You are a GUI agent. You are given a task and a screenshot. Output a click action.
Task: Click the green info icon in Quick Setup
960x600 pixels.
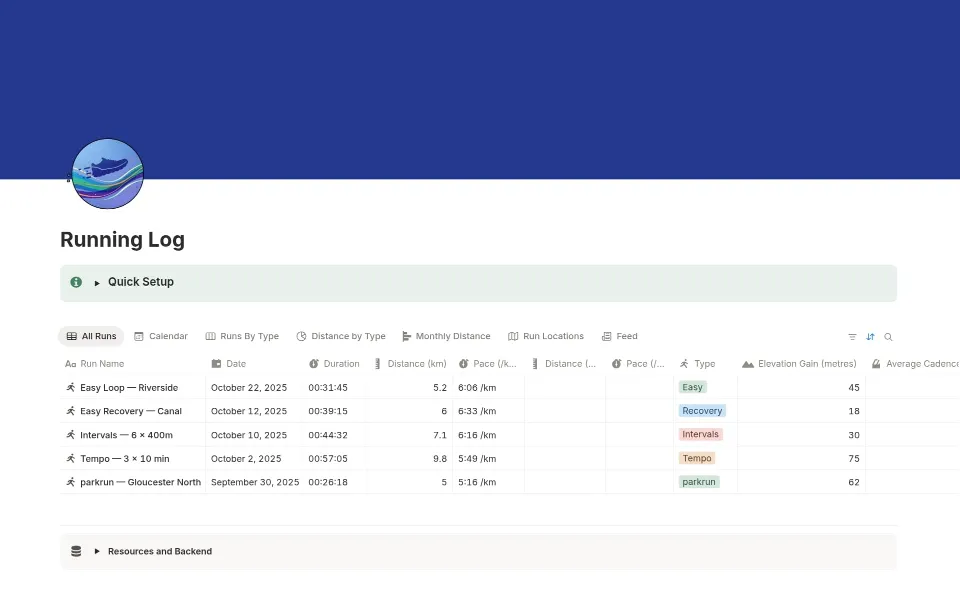coord(76,282)
